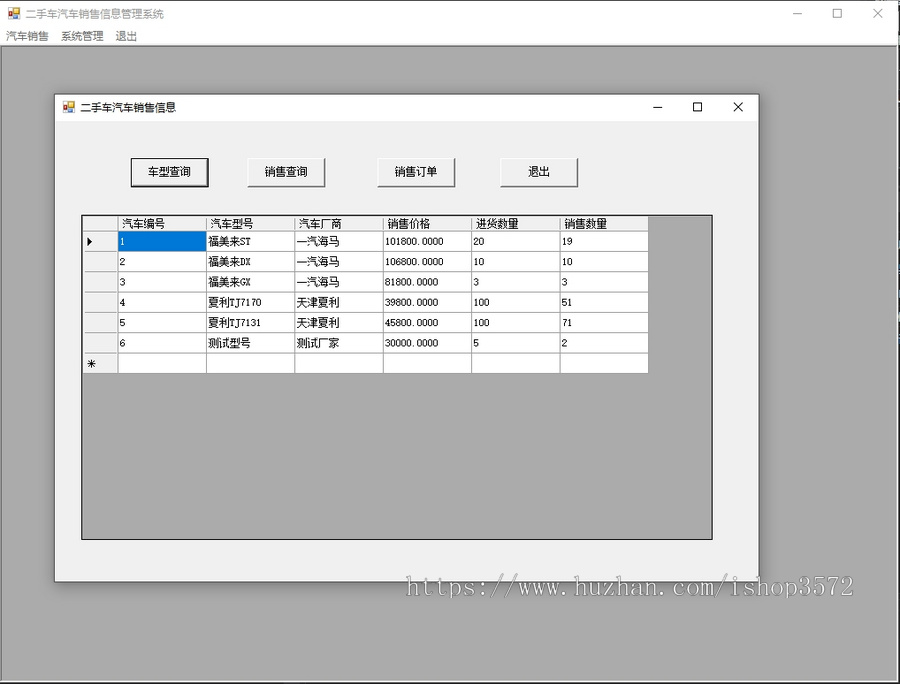Open the 系统管理 menu
The height and width of the screenshot is (684, 900).
tap(82, 36)
